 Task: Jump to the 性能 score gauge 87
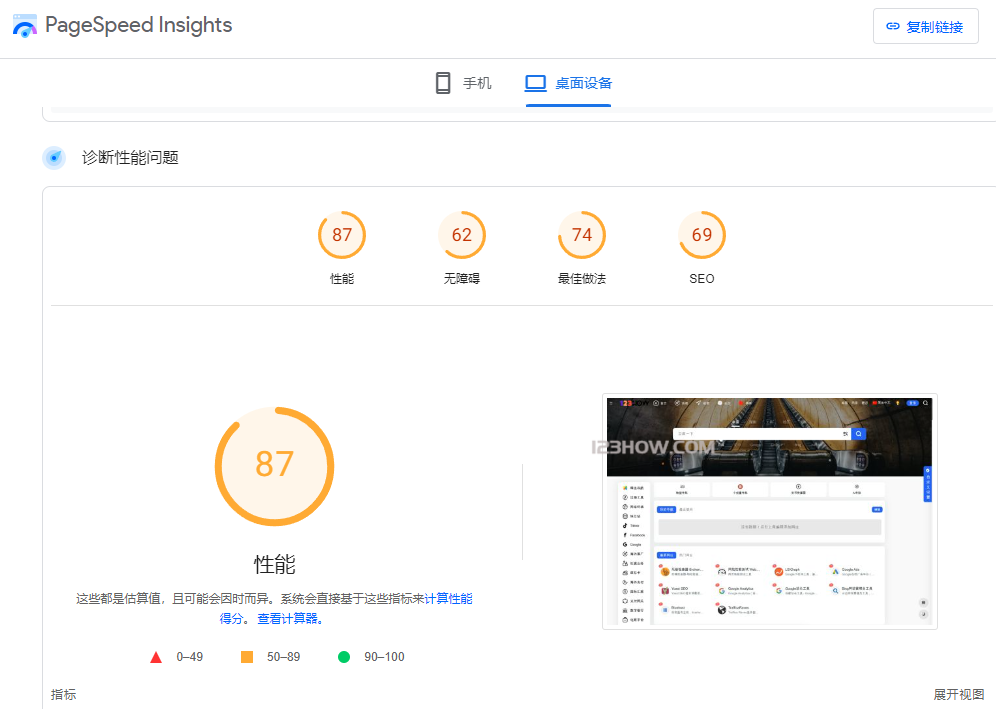tap(342, 236)
